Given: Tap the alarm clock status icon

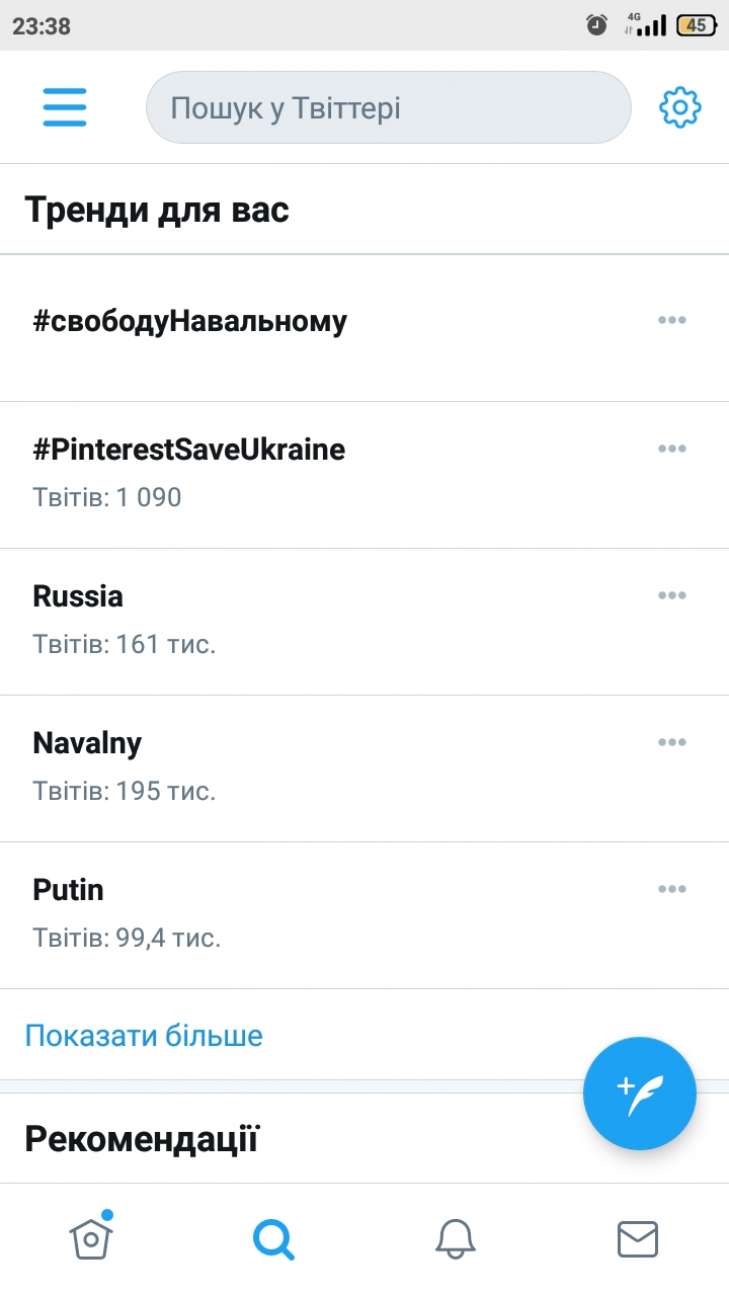Looking at the screenshot, I should [597, 26].
